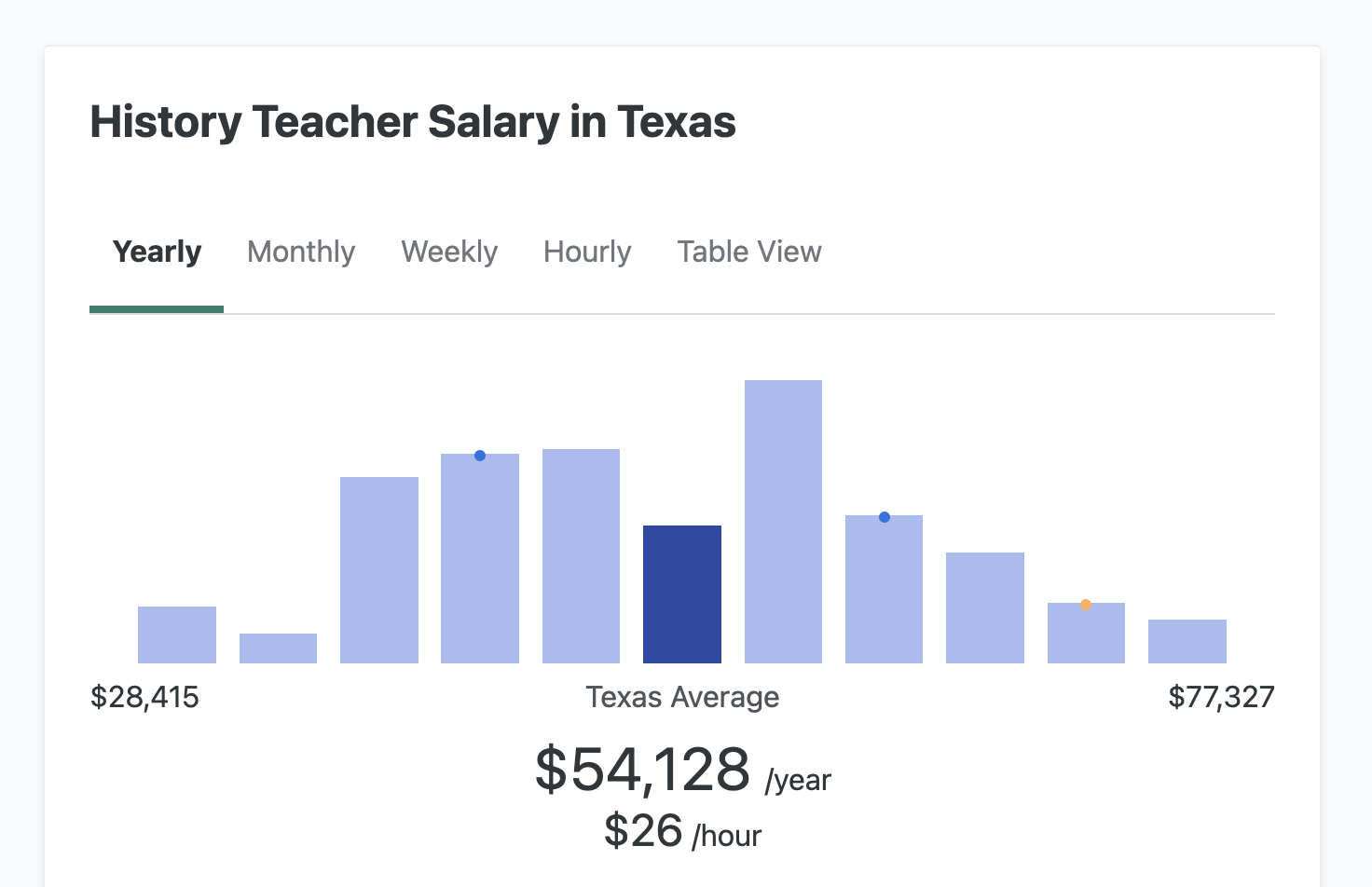The image size is (1372, 887).
Task: Switch to Table View
Action: 748,252
